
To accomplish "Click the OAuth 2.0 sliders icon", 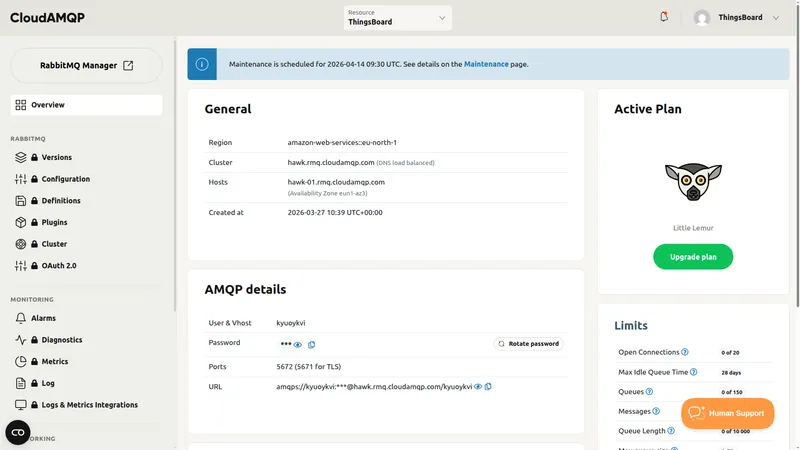I will click(20, 265).
